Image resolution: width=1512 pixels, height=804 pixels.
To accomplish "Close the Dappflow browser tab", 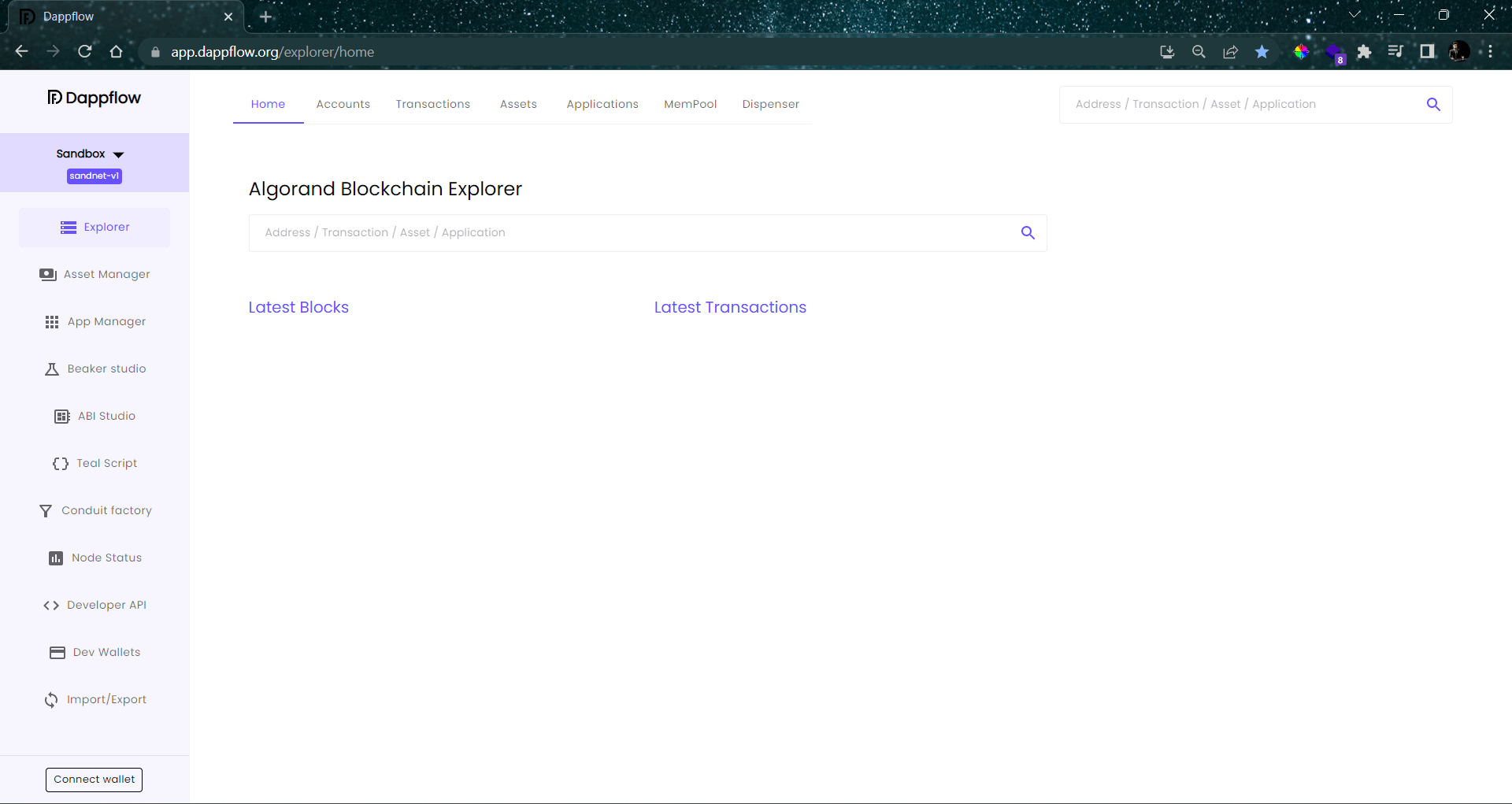I will [x=228, y=17].
